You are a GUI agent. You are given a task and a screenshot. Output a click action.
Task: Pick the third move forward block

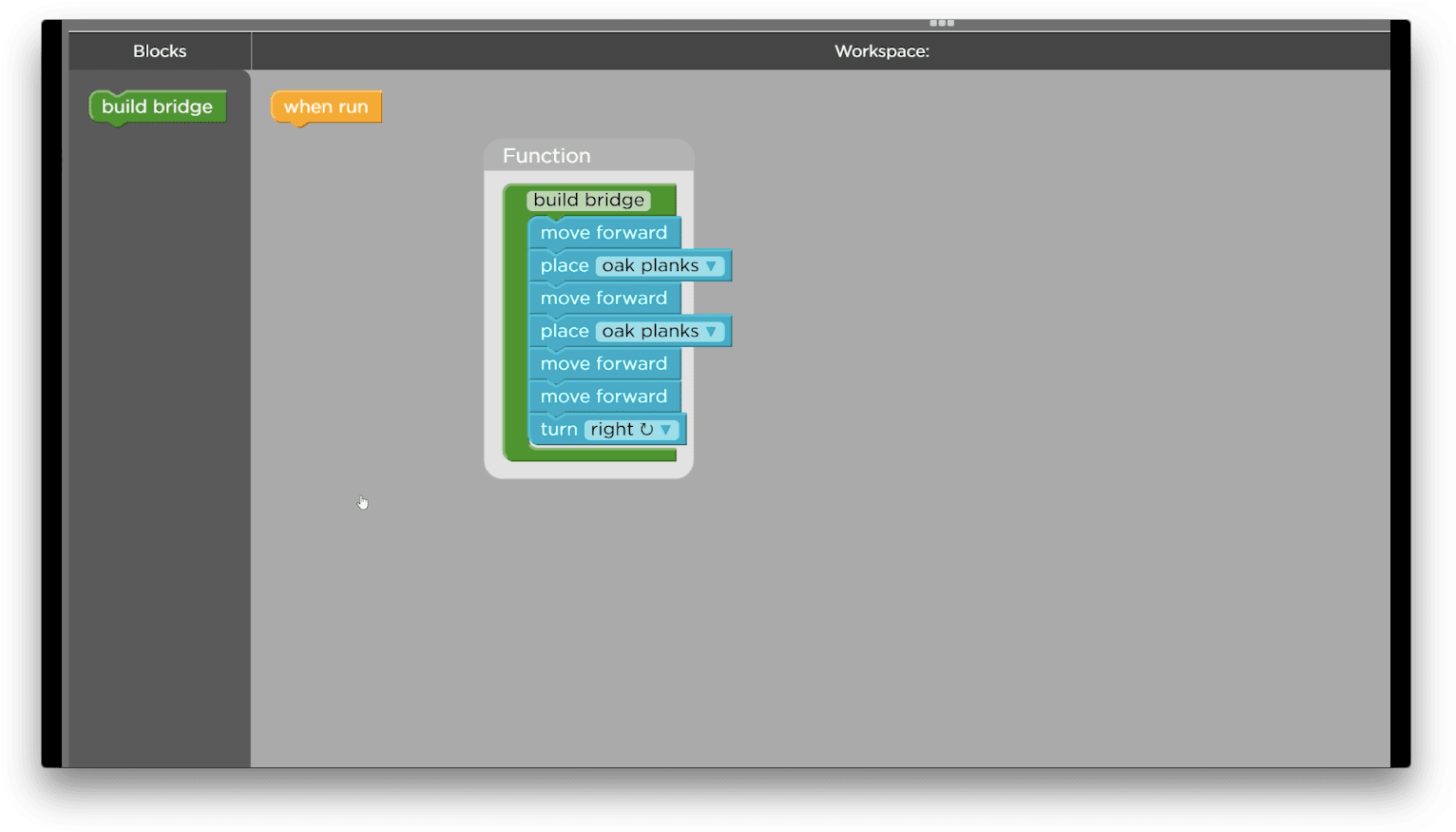pos(603,364)
